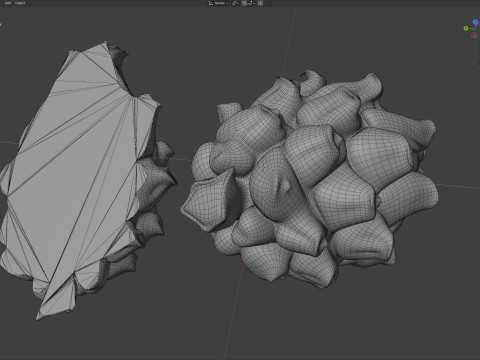Open the Add menu in viewport header
Screen dimensions: 480x360
[x=7, y=3]
